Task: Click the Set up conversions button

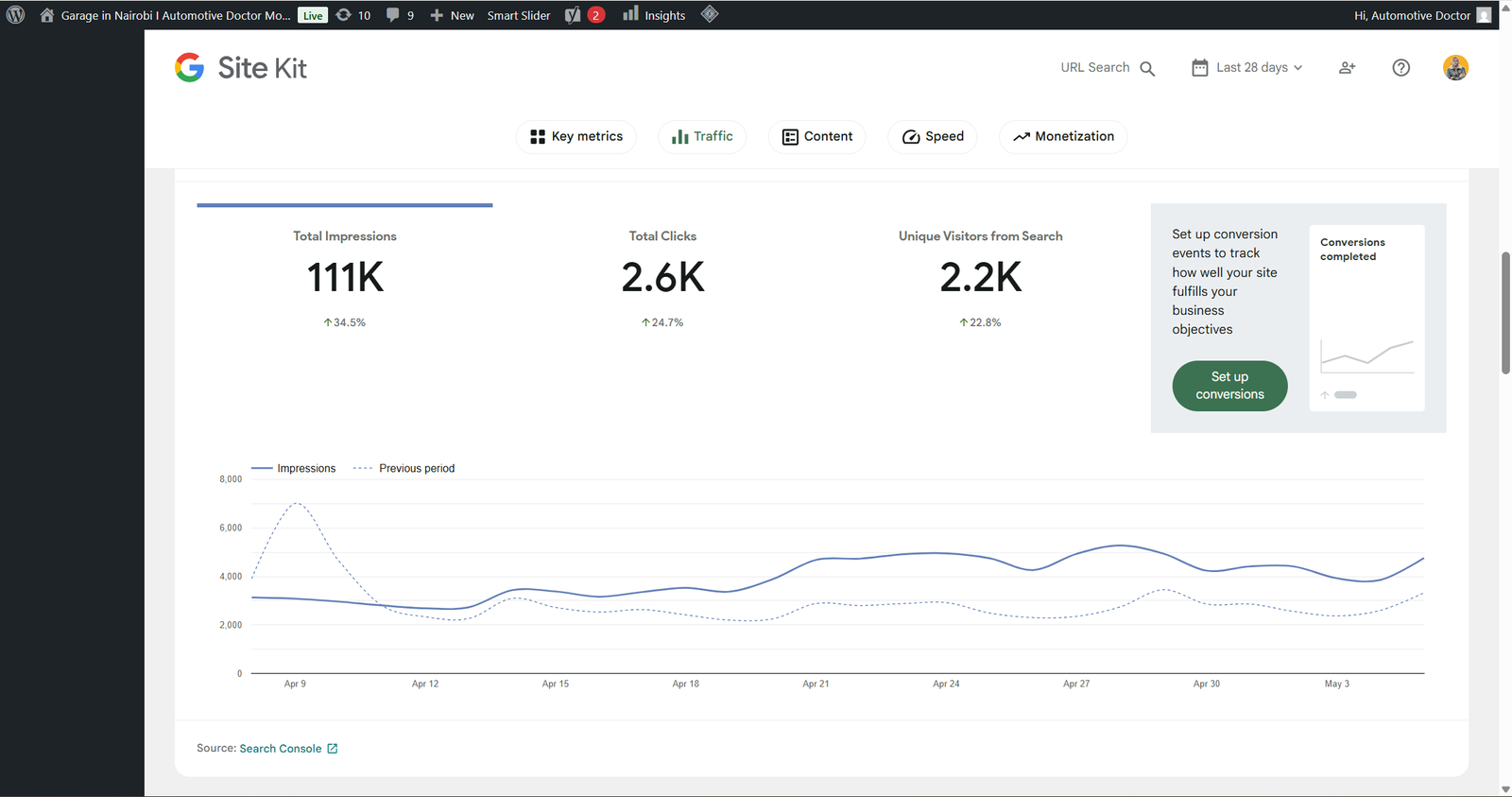Action: [x=1229, y=386]
